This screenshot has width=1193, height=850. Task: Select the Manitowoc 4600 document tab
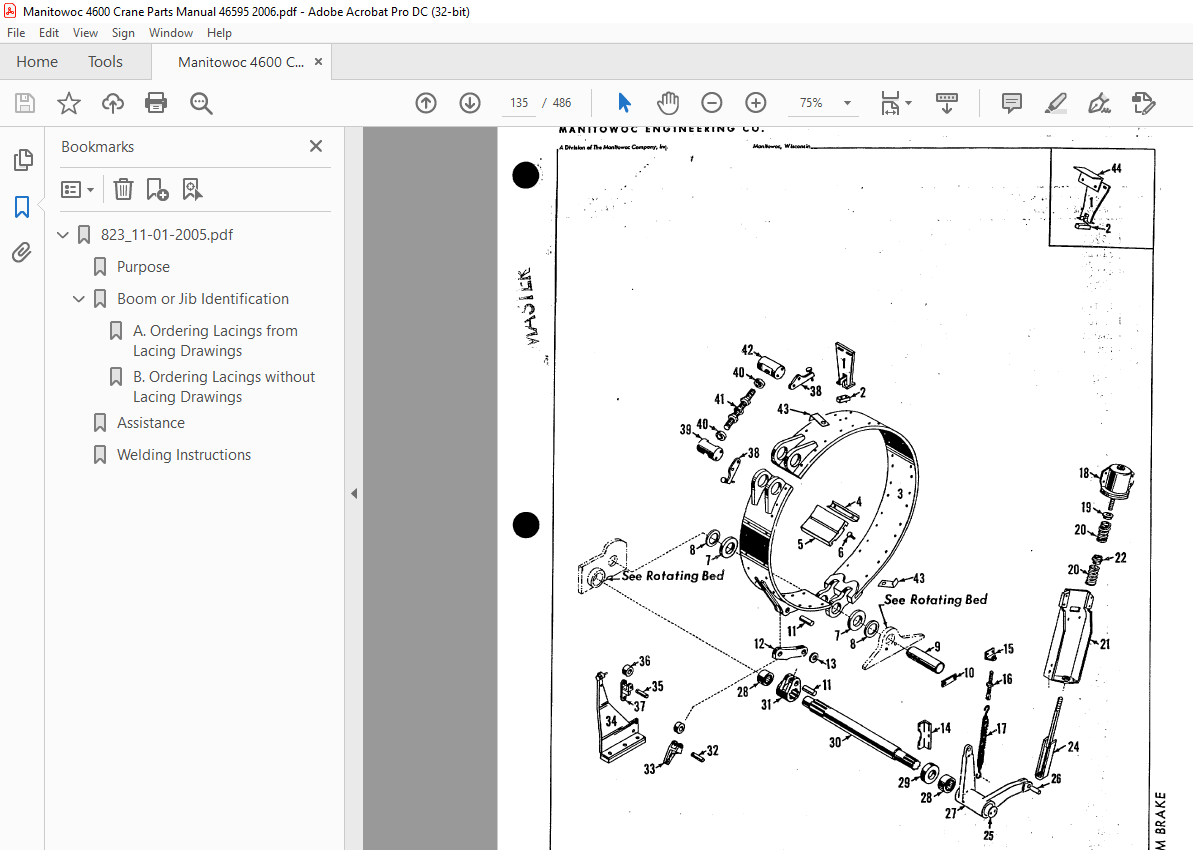pyautogui.click(x=240, y=62)
